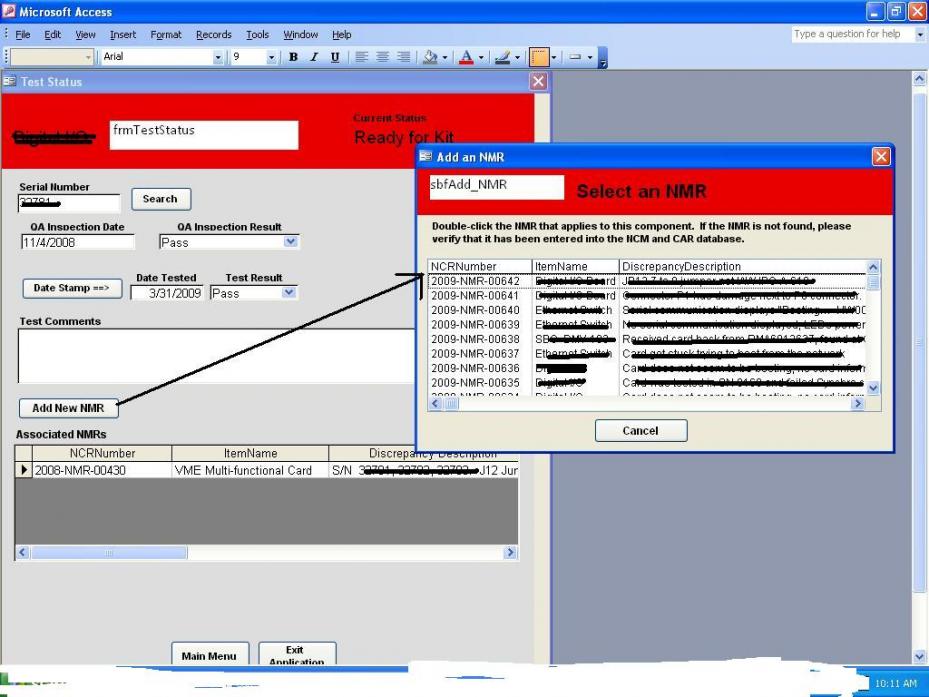The width and height of the screenshot is (929, 697).
Task: Select row 2009-NMR-00637 in NMR list
Action: pyautogui.click(x=647, y=353)
